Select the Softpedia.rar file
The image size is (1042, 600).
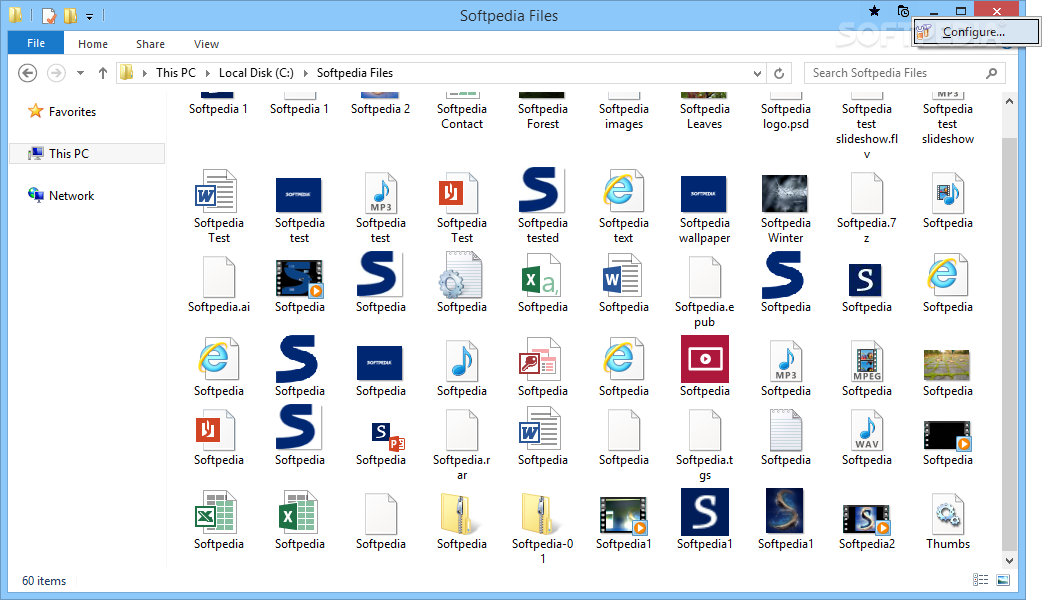tap(462, 445)
